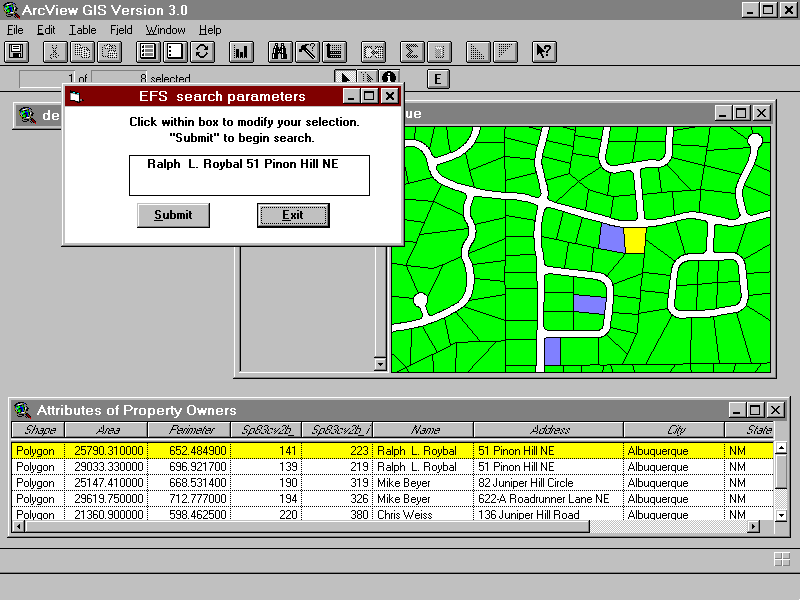Click the Exit button in EFS dialog
The height and width of the screenshot is (600, 800).
[x=293, y=215]
